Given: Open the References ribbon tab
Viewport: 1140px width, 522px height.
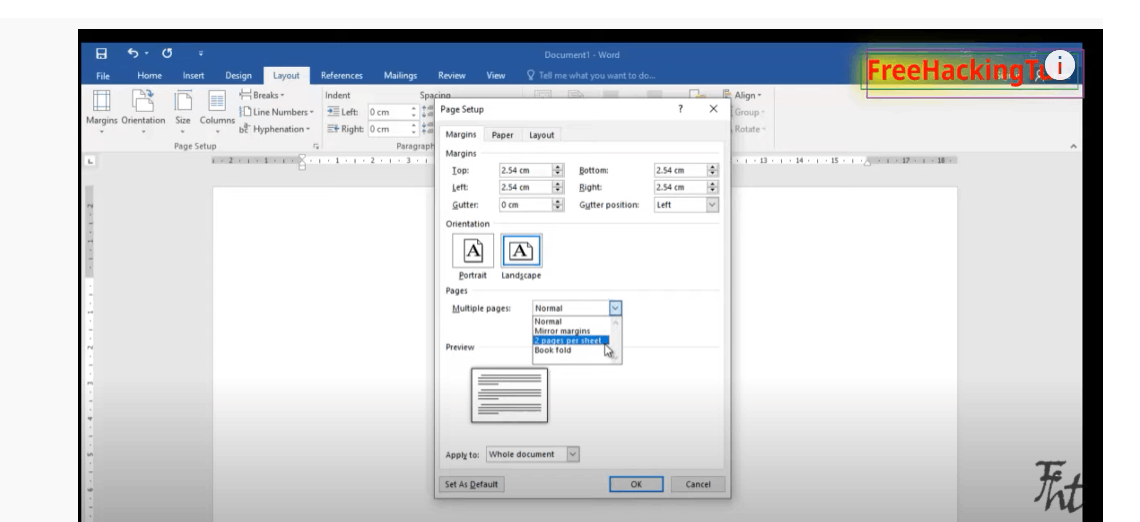Looking at the screenshot, I should [x=342, y=74].
